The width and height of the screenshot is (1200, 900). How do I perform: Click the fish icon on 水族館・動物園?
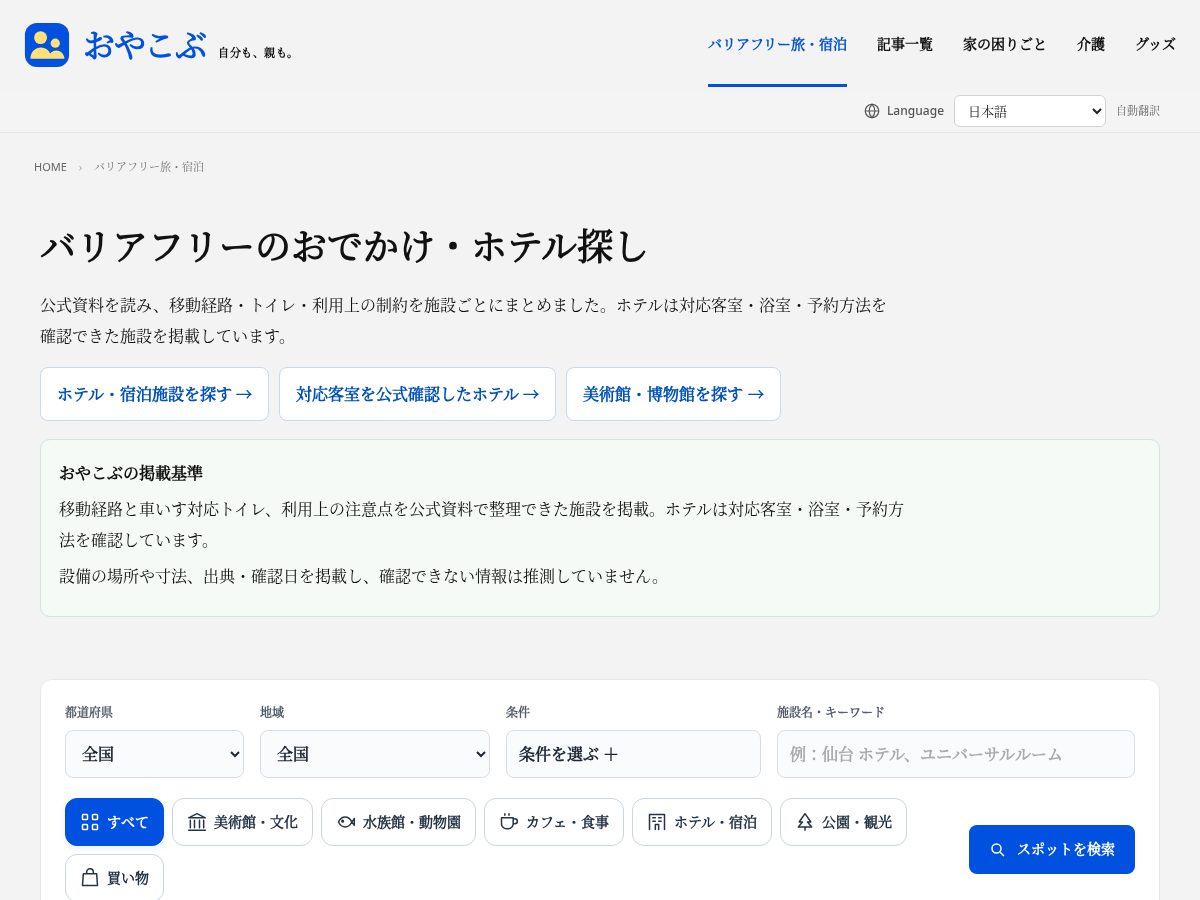pos(346,822)
